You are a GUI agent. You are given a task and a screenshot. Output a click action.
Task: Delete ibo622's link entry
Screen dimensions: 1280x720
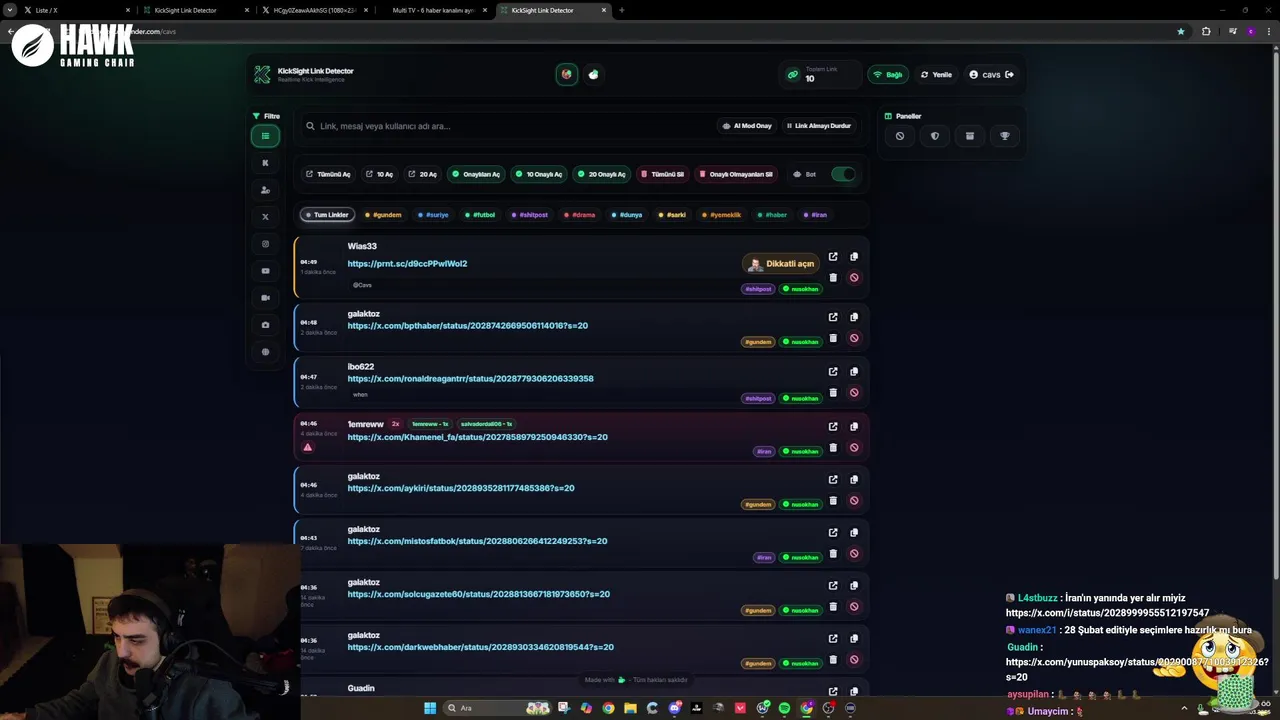tap(833, 393)
